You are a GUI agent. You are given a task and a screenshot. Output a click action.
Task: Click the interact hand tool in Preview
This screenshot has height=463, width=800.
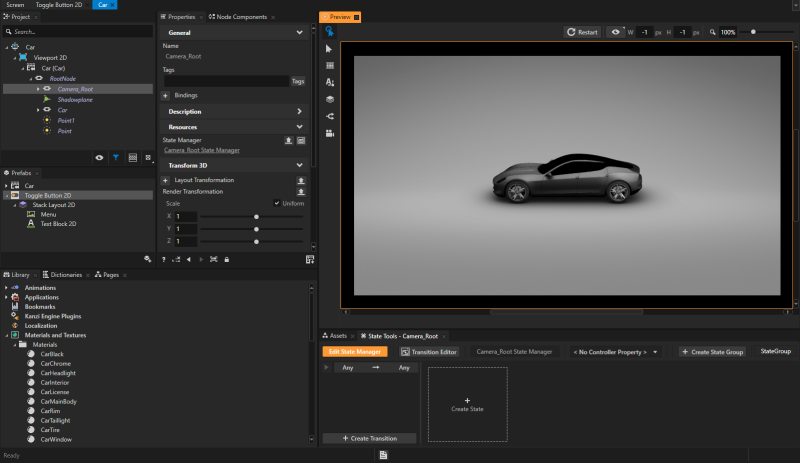tap(330, 32)
